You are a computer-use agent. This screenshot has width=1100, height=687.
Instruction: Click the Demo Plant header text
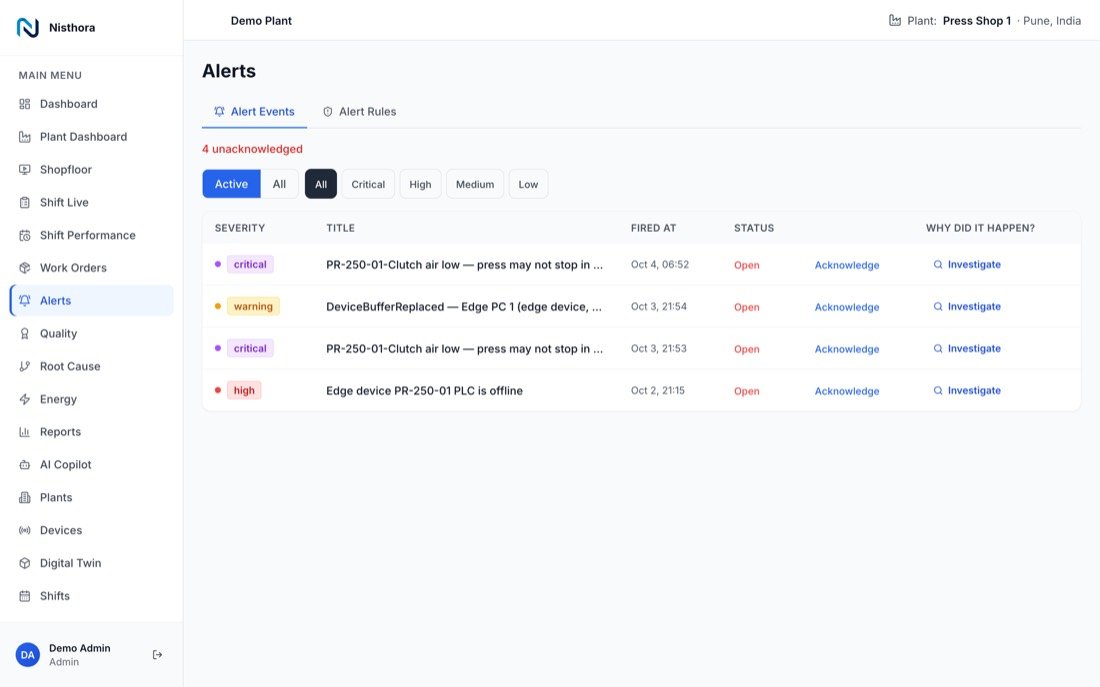pos(261,21)
